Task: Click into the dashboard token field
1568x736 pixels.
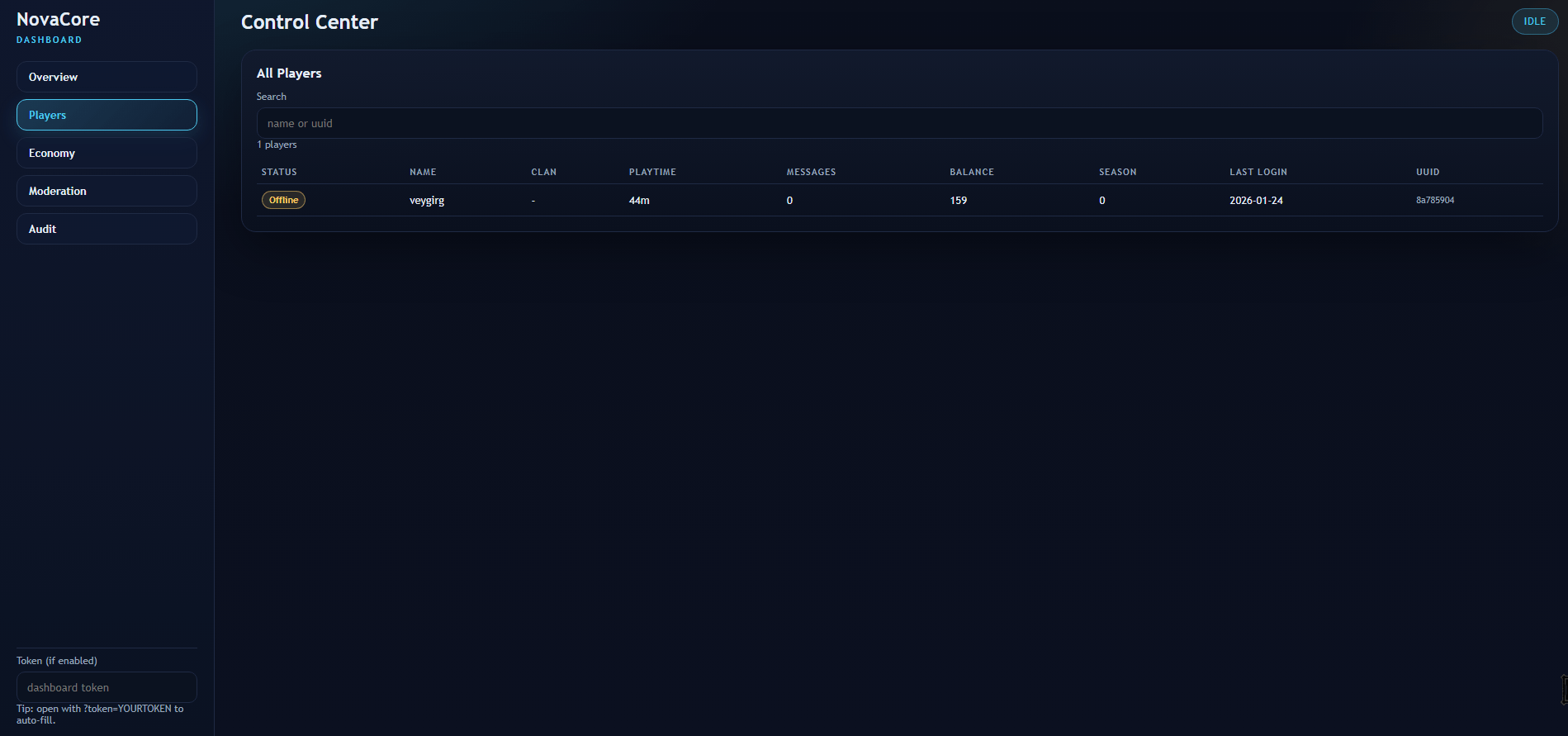Action: (x=107, y=687)
